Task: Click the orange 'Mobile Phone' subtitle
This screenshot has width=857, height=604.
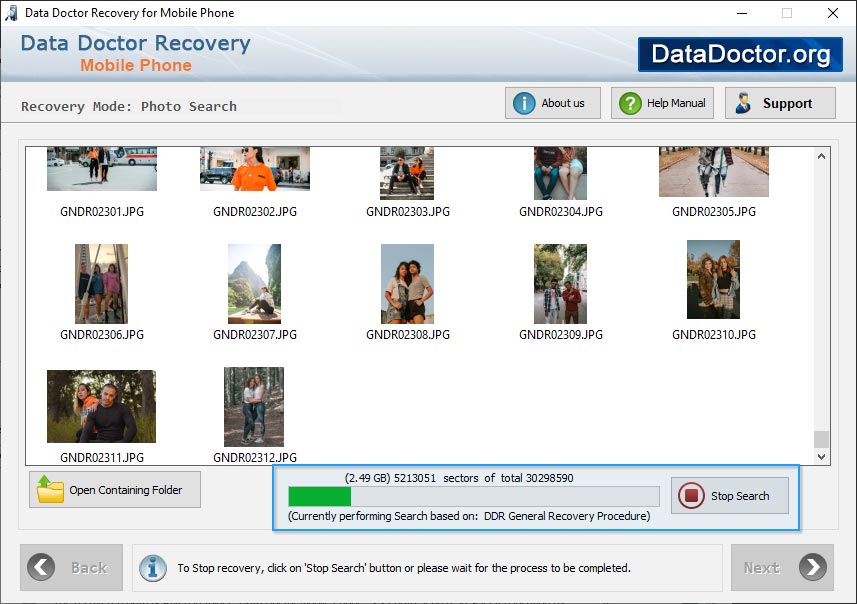Action: pyautogui.click(x=136, y=65)
